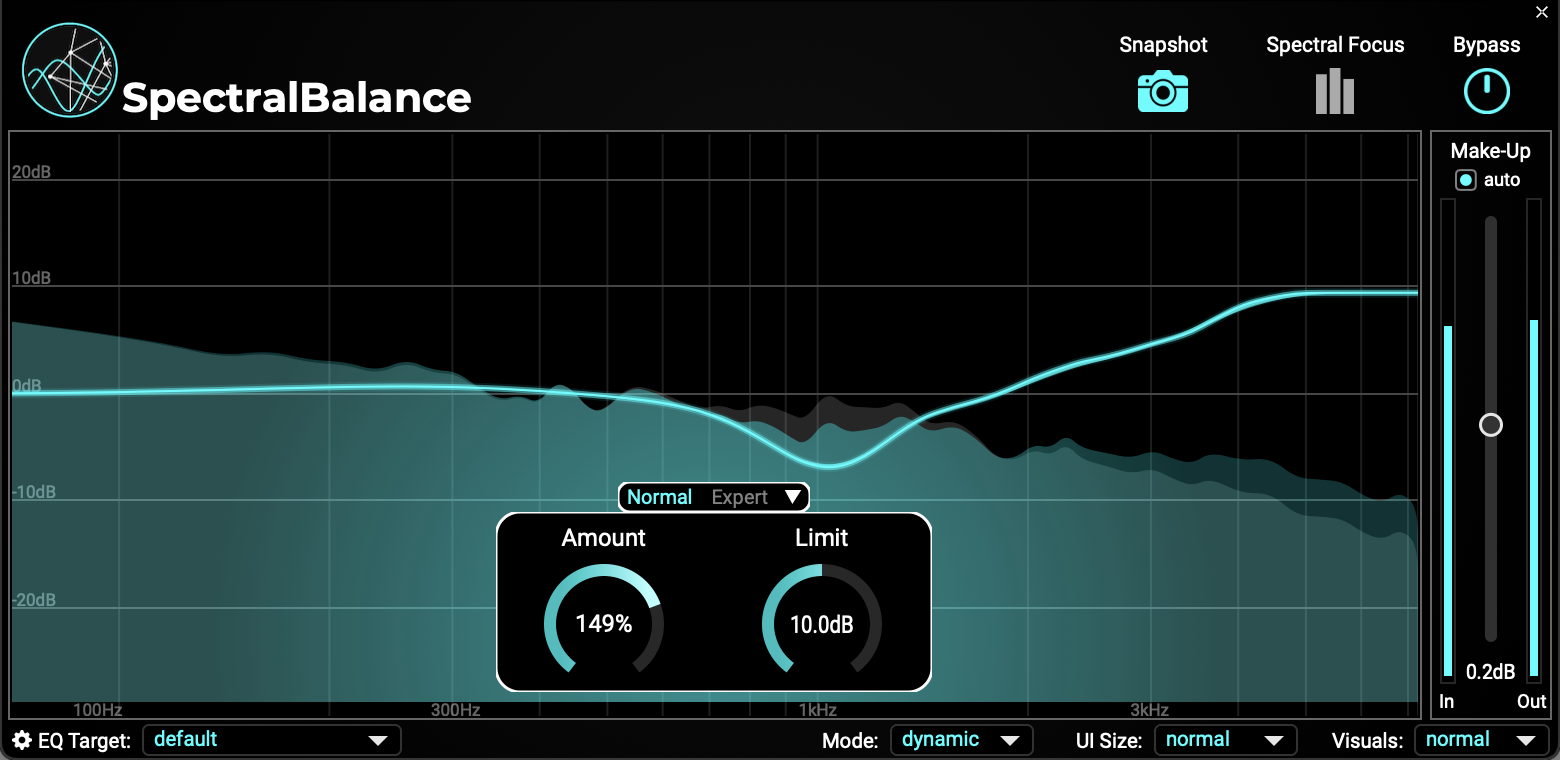Click the 3kHz frequency label
The image size is (1560, 760).
[1150, 710]
